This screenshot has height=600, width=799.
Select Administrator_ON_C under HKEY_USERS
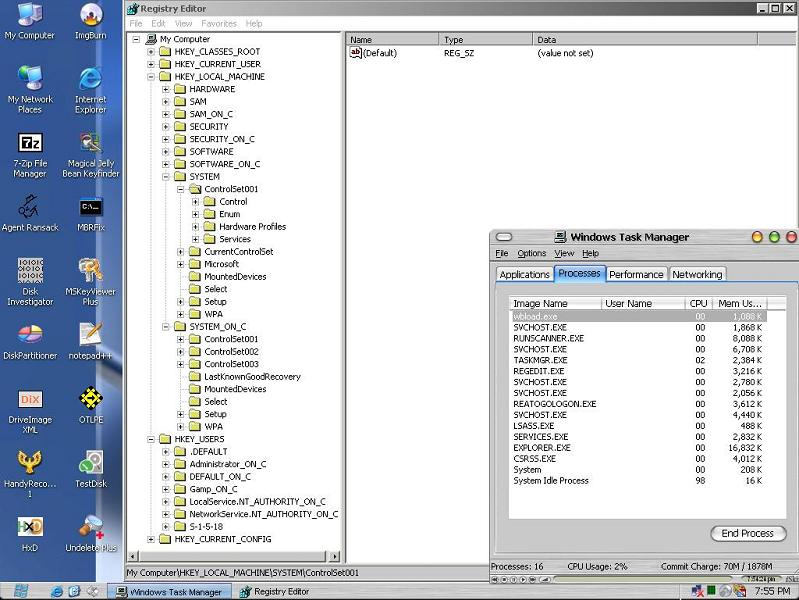pos(227,464)
